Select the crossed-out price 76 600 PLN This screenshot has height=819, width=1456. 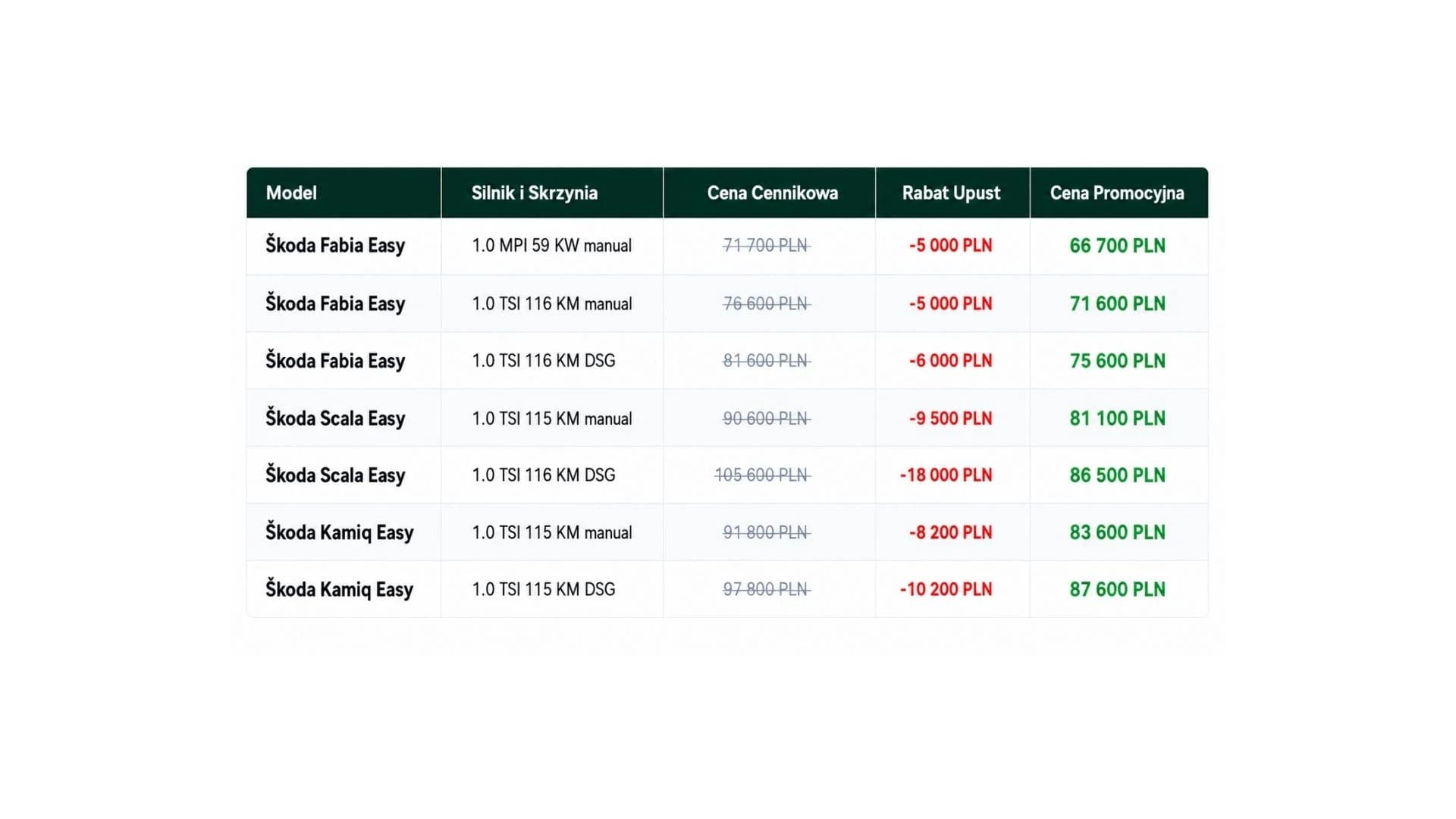767,303
